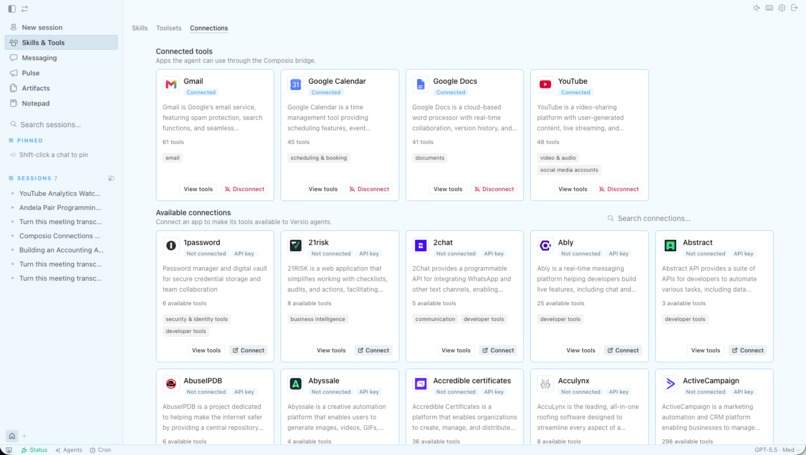Click the 'scheduling & booking' tag
The image size is (806, 455).
click(319, 158)
